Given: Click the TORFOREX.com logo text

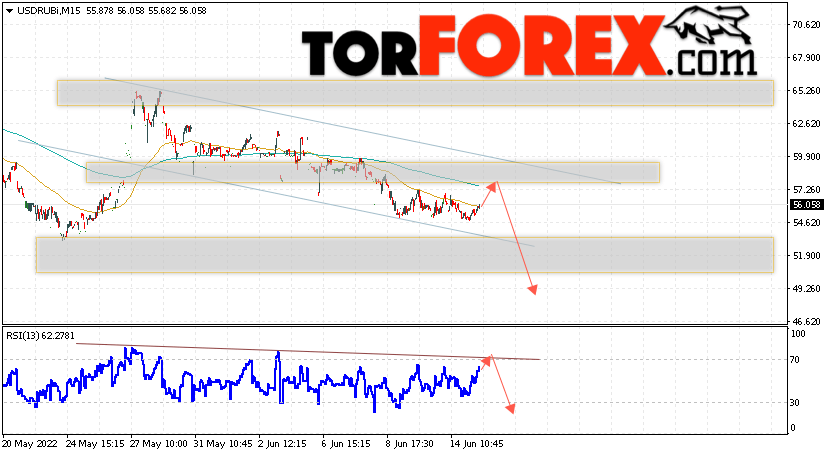Looking at the screenshot, I should click(529, 46).
